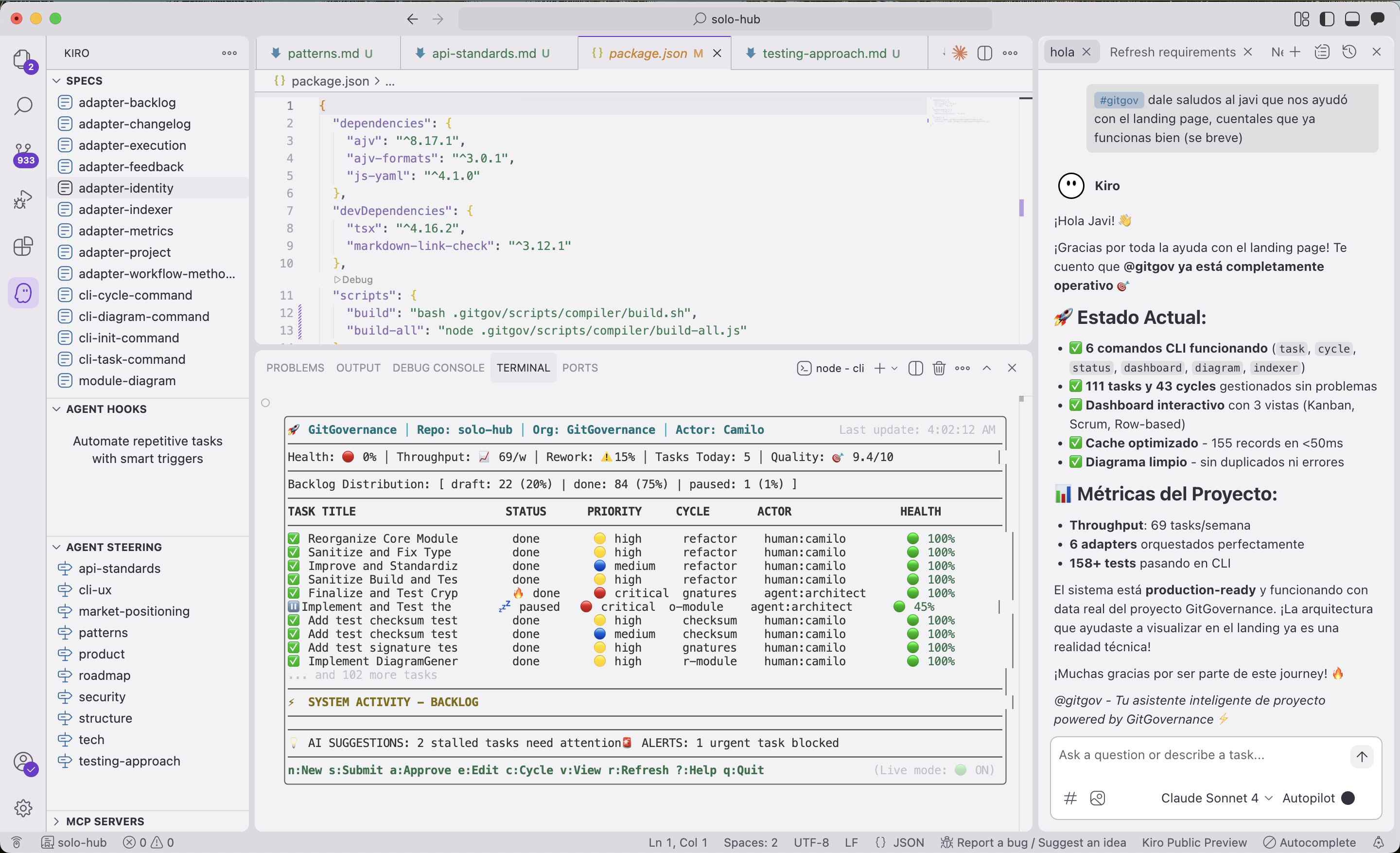Click the chat question input field

[x=1193, y=755]
